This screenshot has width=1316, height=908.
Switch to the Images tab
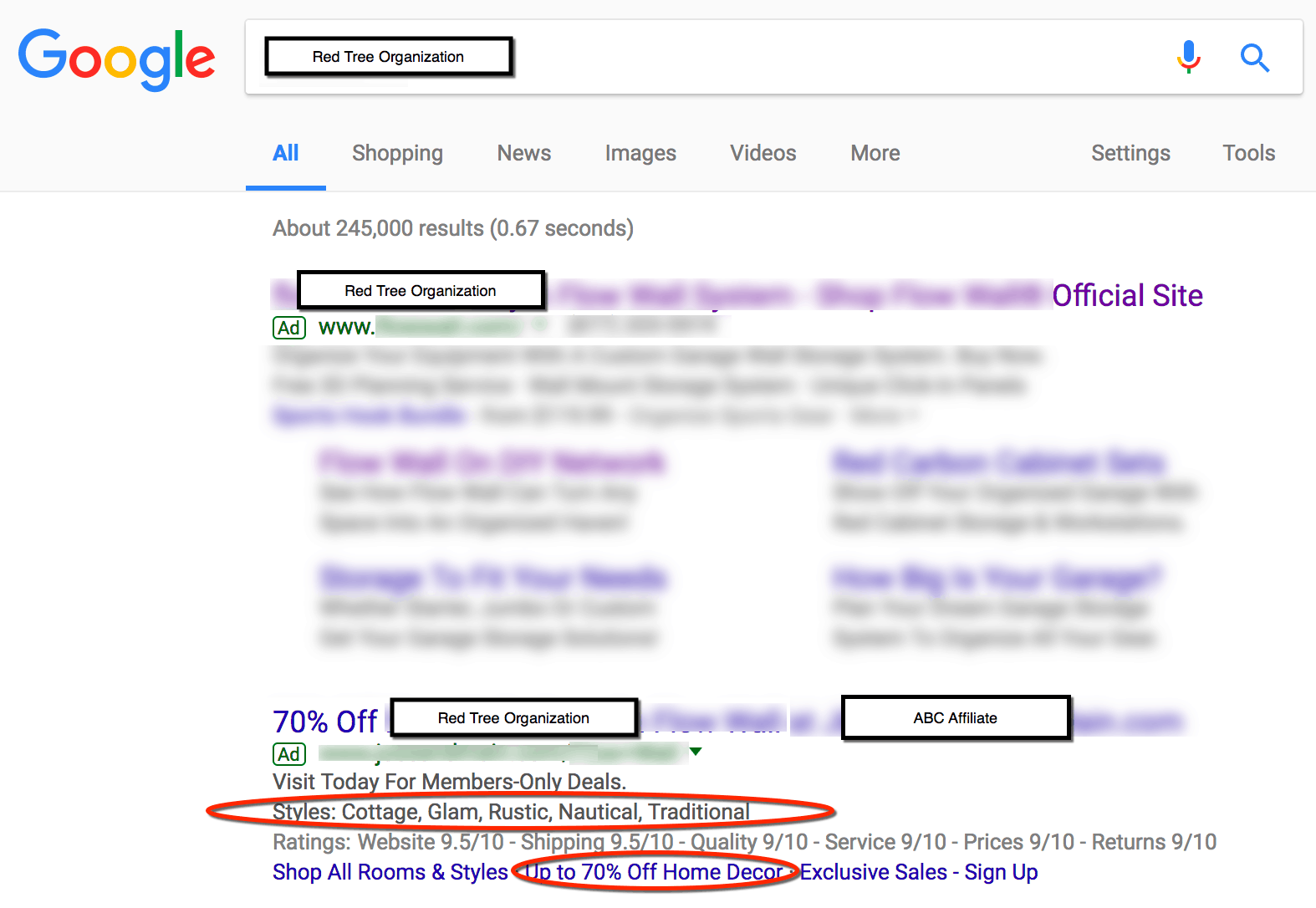[640, 153]
